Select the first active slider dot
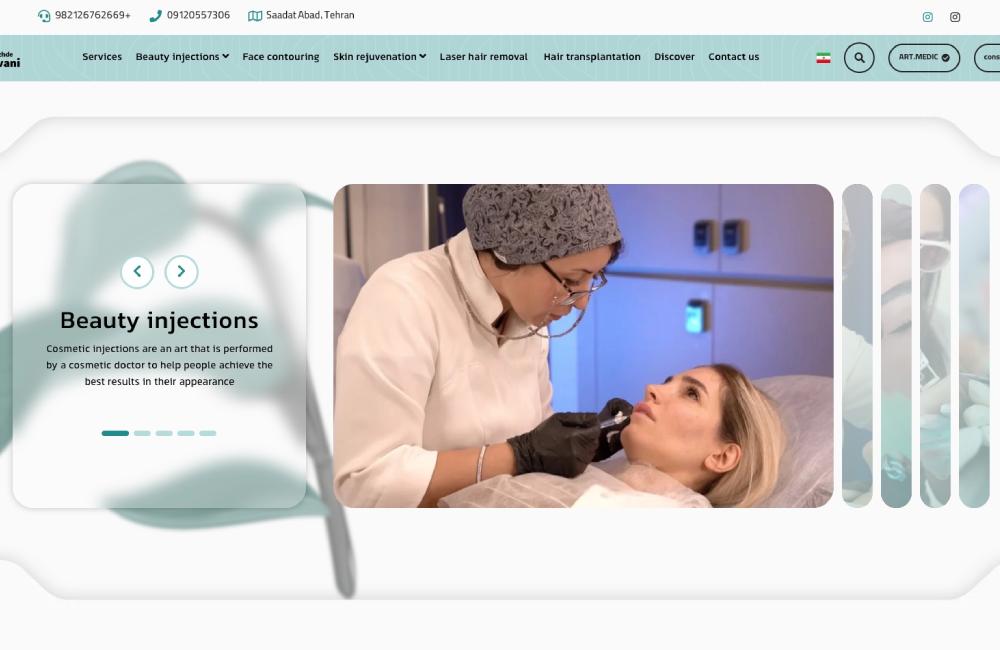The width and height of the screenshot is (1000, 650). 115,433
